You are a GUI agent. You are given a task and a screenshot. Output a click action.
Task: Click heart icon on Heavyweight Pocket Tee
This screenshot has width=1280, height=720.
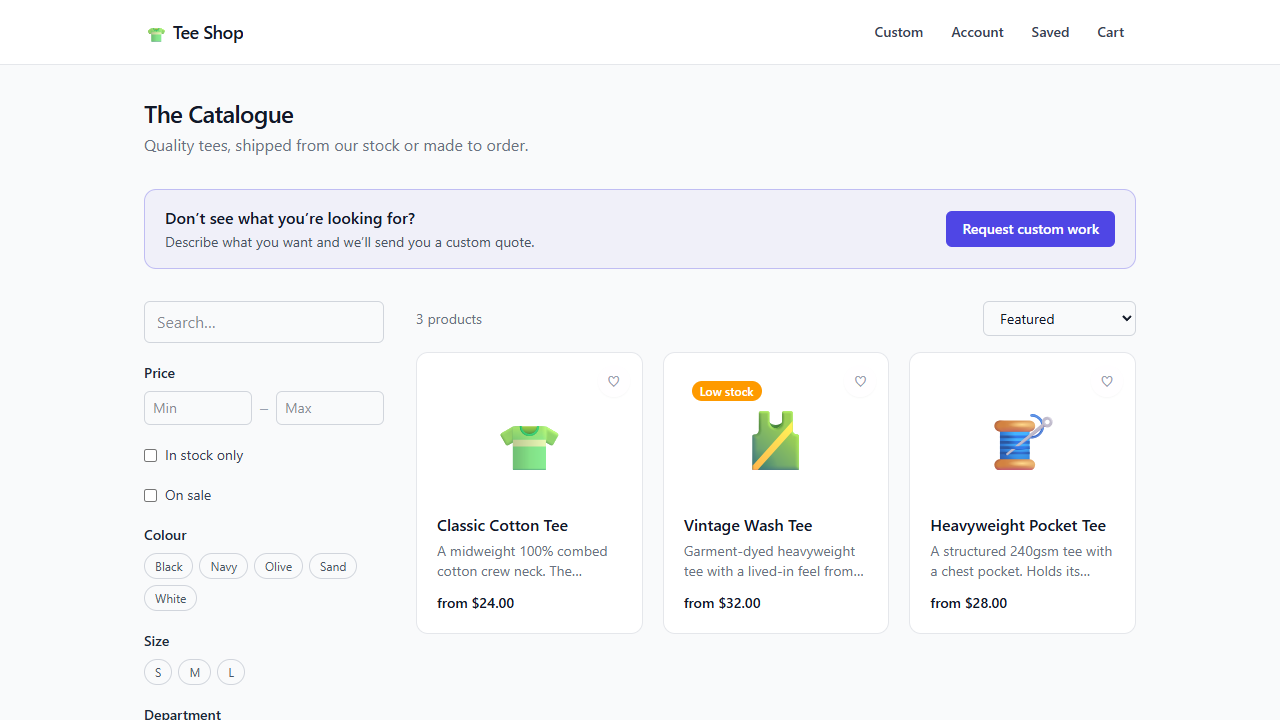tap(1107, 381)
